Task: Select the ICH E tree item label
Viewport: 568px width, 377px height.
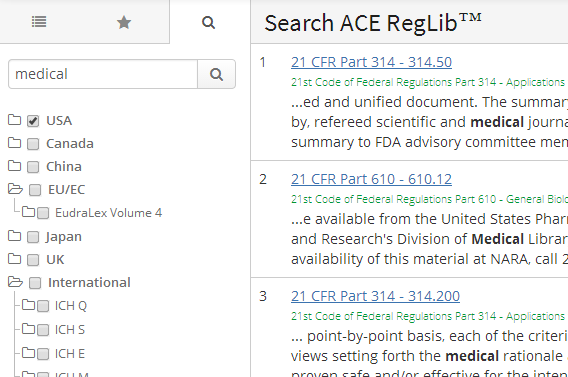Action: (x=70, y=353)
